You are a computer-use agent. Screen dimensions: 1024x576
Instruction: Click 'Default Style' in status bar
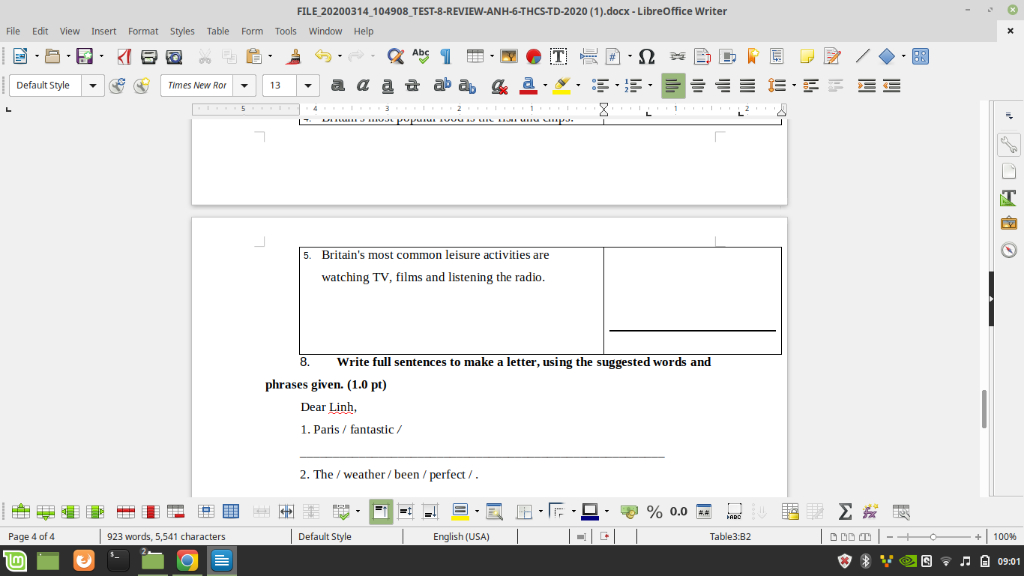click(x=325, y=537)
